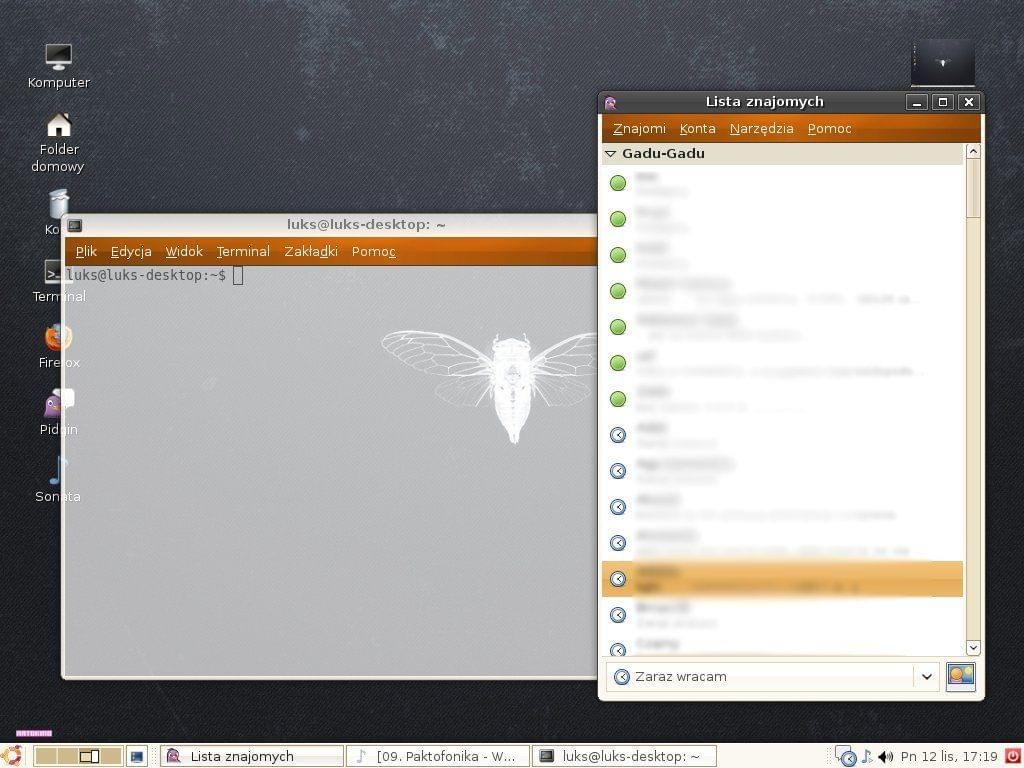
Task: Click the Pidgin buddy icon button
Action: click(x=960, y=677)
